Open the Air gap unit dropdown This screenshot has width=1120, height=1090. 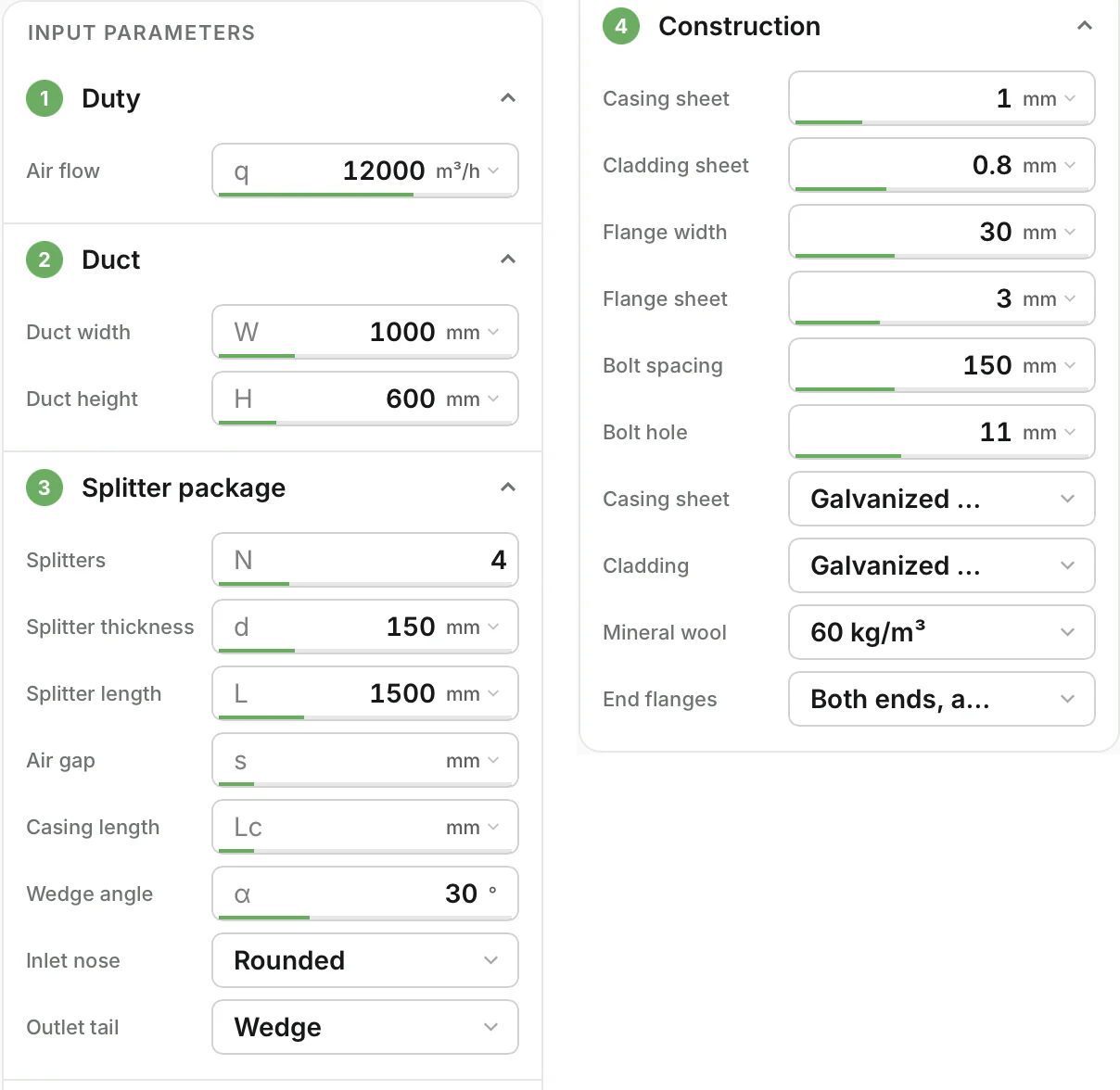point(473,760)
